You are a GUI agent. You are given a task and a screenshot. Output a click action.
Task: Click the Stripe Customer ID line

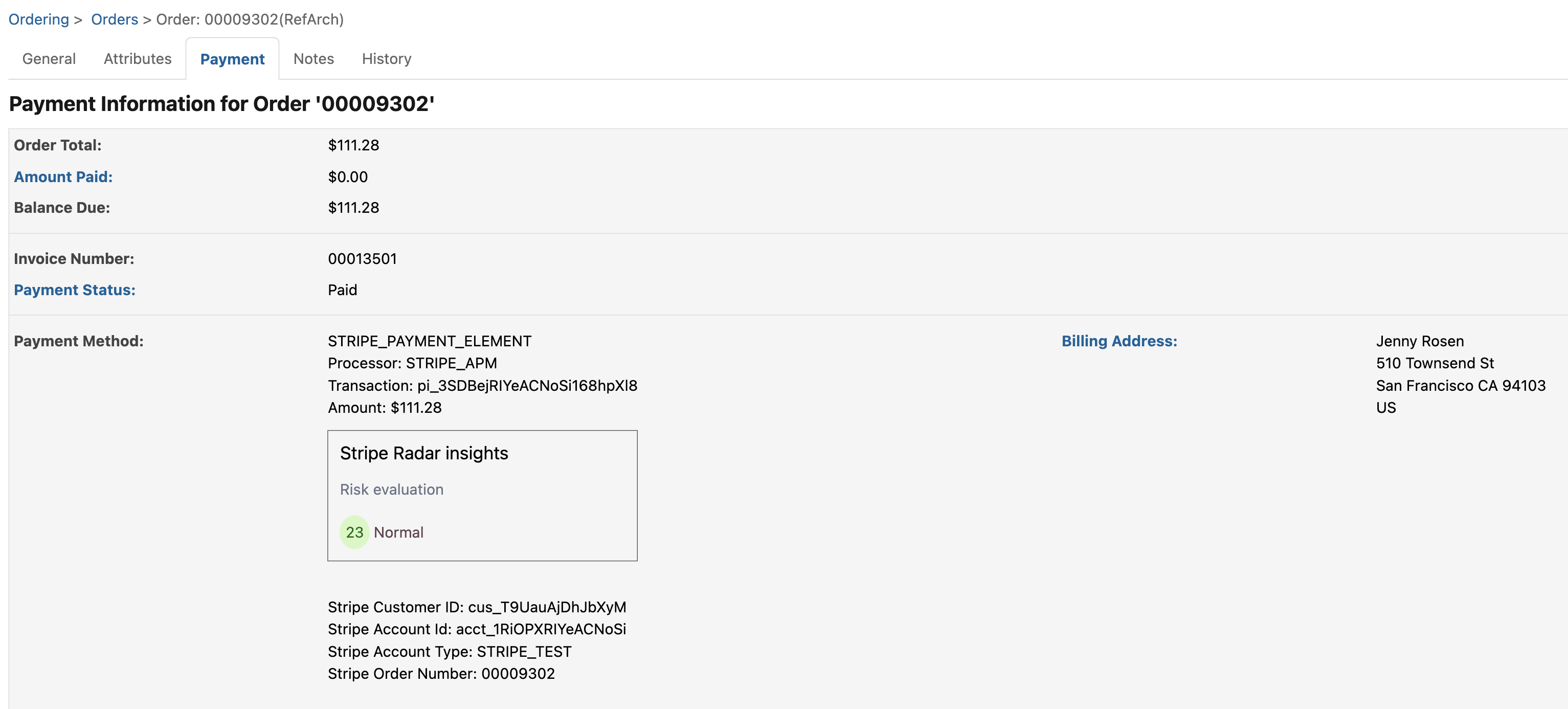(477, 607)
